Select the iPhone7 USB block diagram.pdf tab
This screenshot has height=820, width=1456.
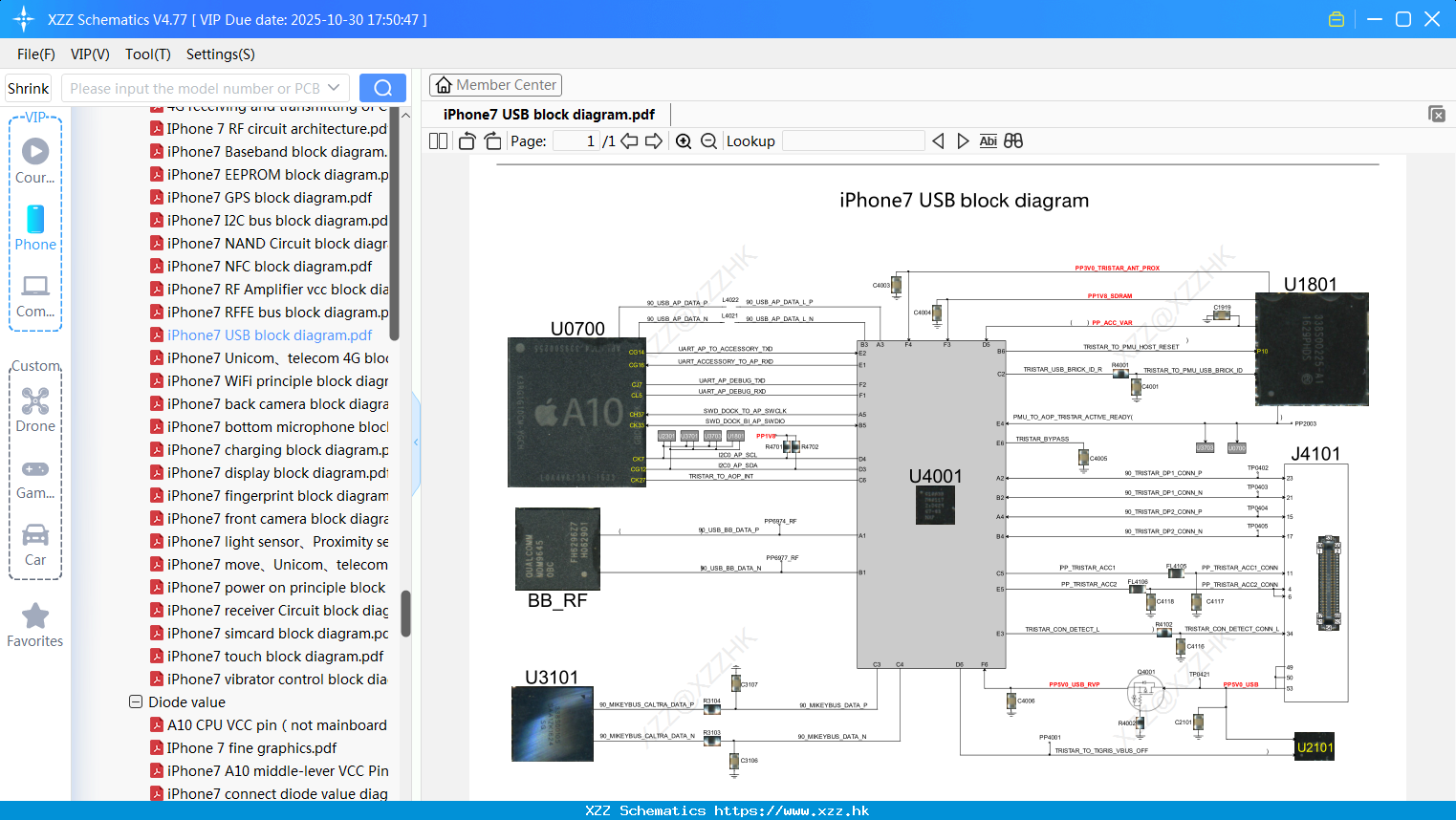(549, 115)
